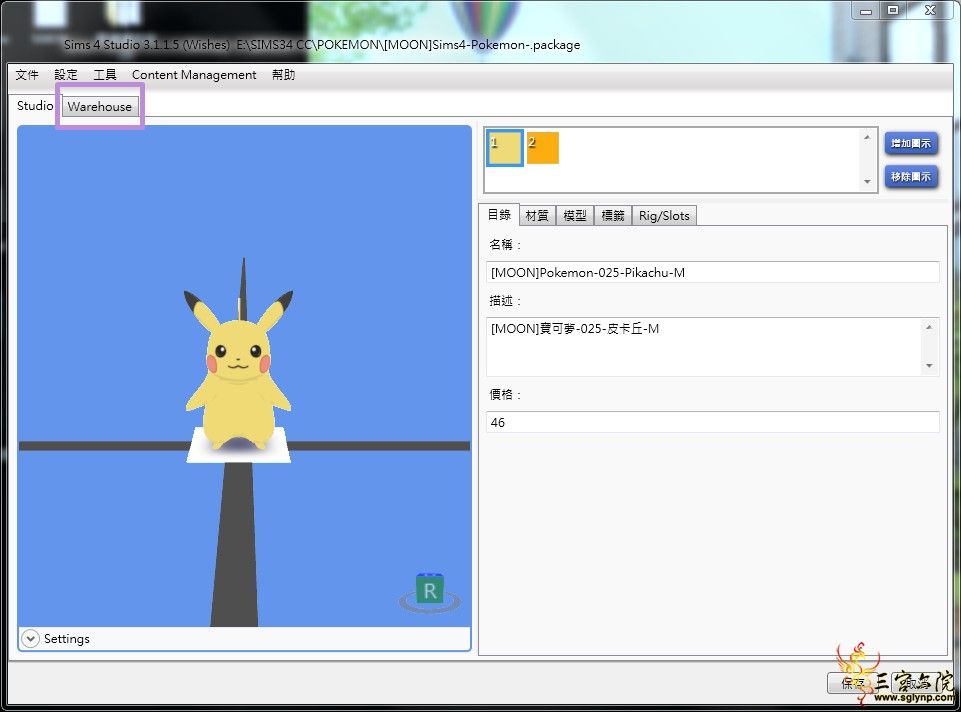Screen dimensions: 961x712
Task: Open the Rig/Slots tab
Action: (x=664, y=216)
